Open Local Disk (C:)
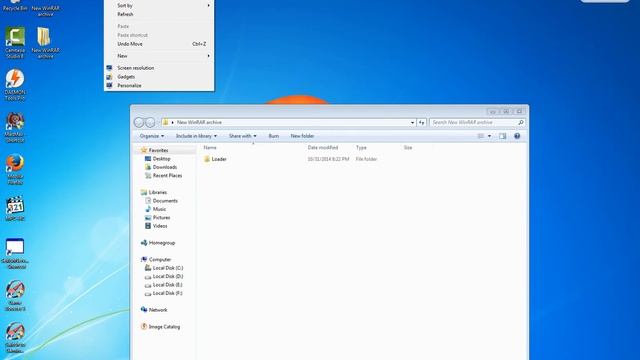The image size is (640, 360). click(164, 268)
